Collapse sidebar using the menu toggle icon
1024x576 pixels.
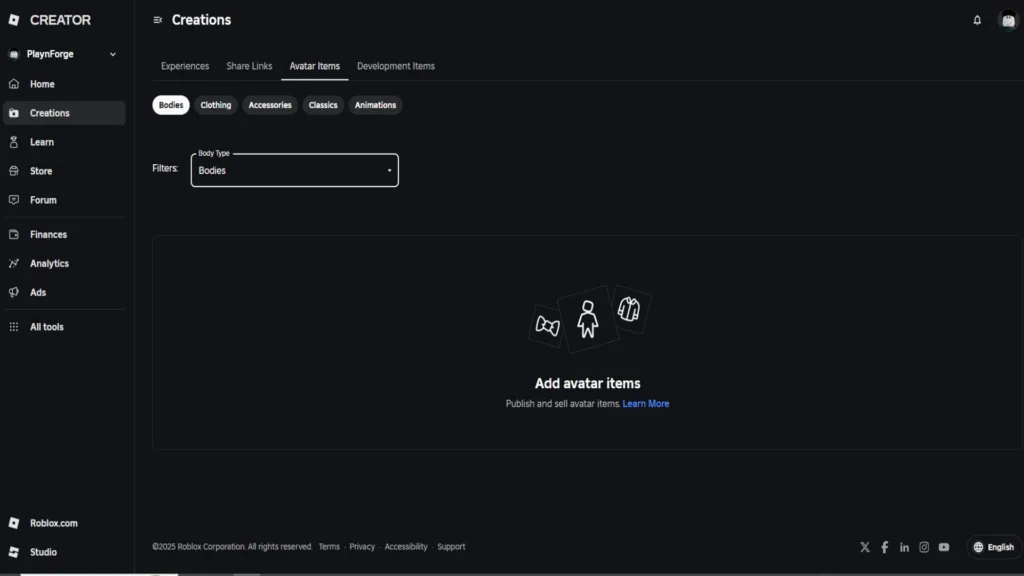(158, 20)
